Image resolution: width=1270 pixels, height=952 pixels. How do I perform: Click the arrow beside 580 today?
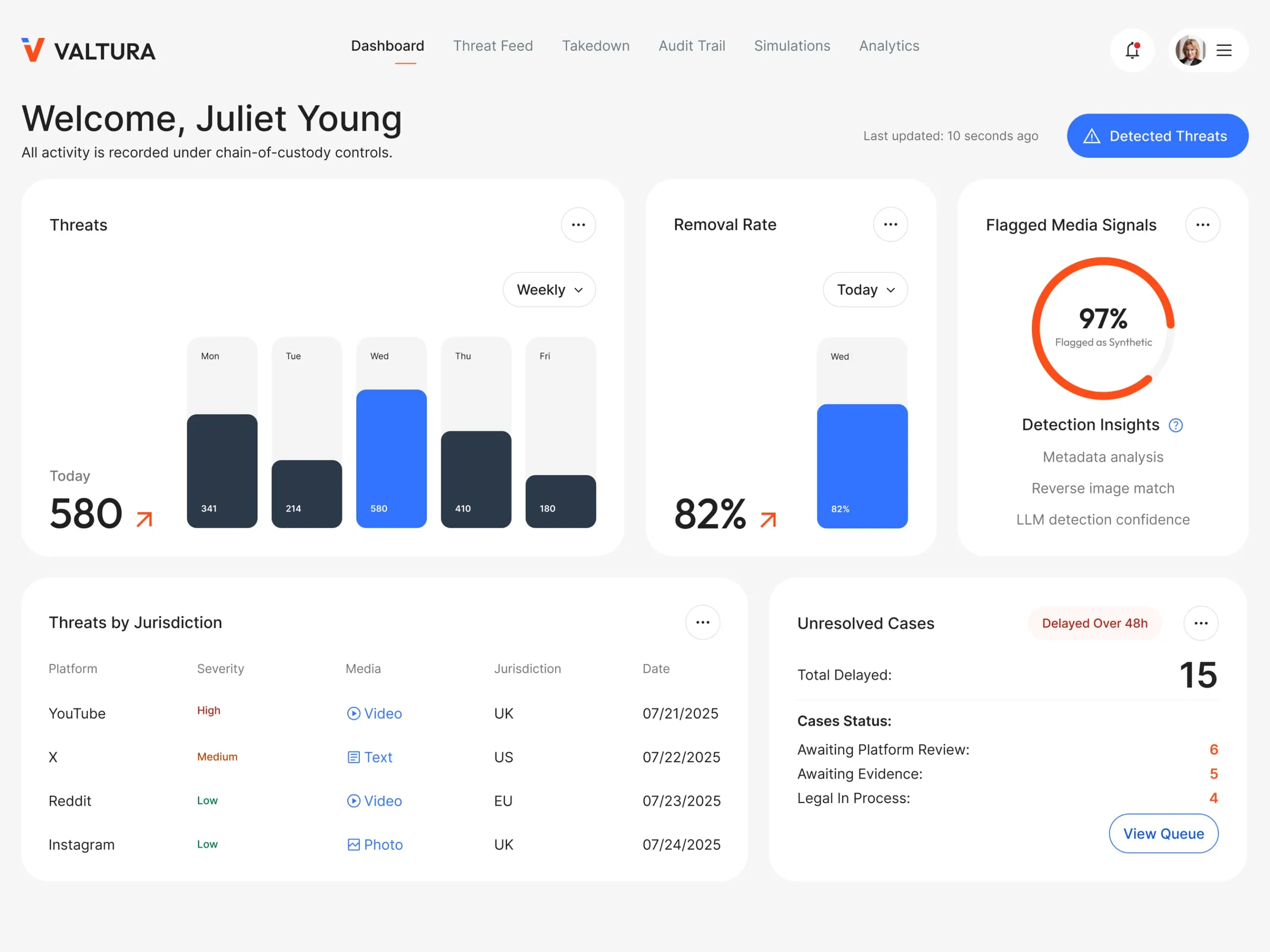point(144,519)
